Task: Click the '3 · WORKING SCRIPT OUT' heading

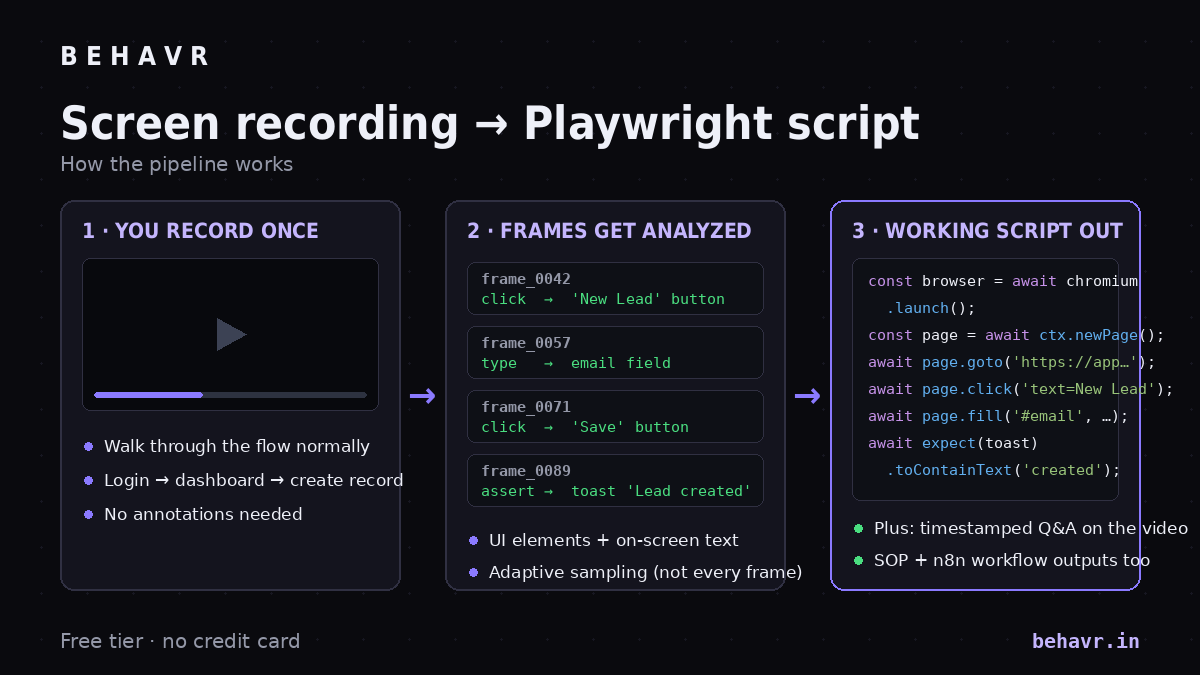Action: coord(987,231)
